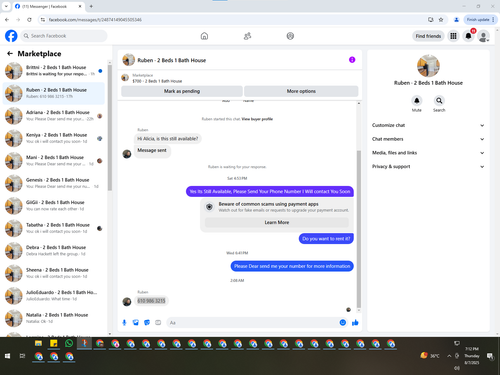Open the account profile avatar menu

(x=483, y=36)
